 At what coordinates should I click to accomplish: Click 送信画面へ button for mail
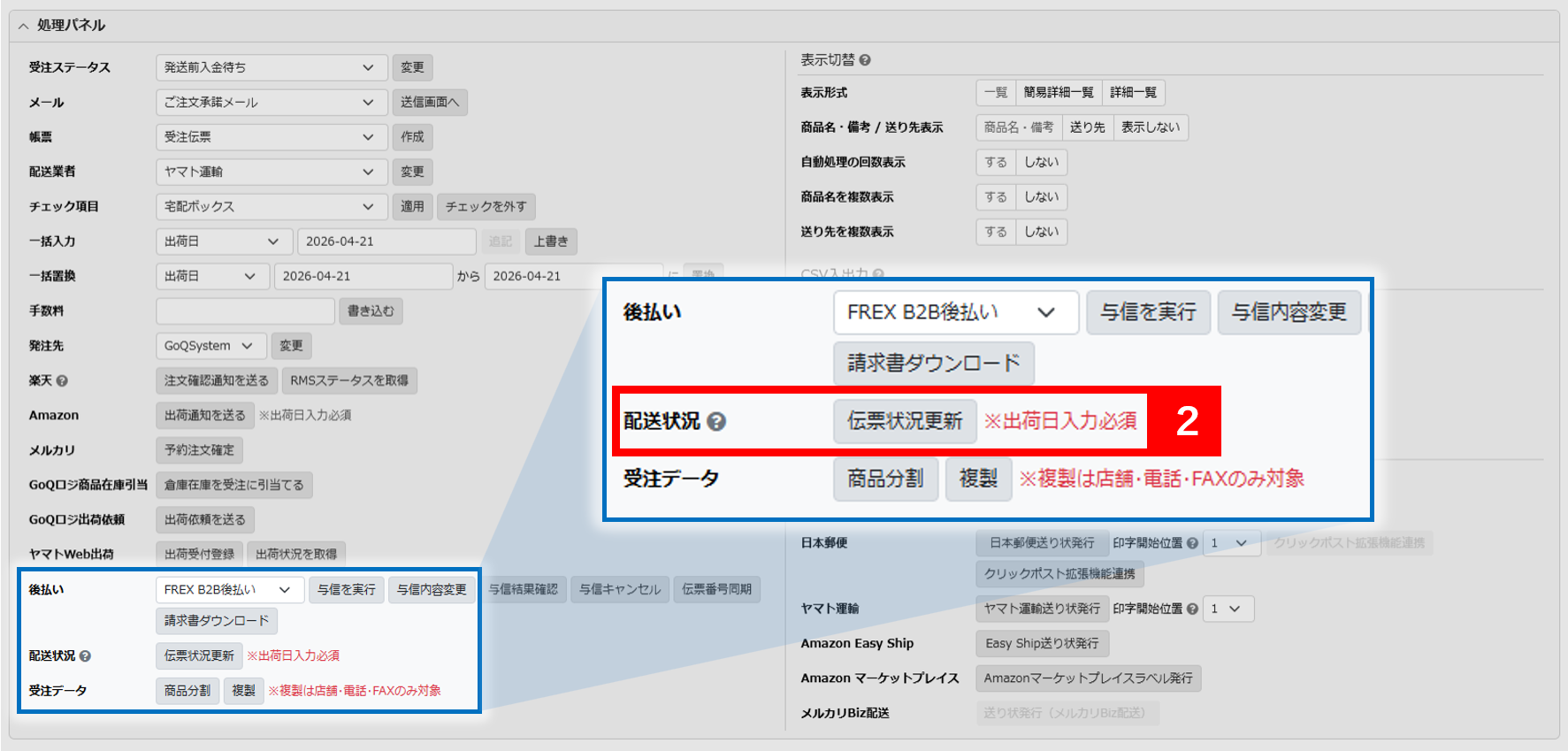pyautogui.click(x=430, y=103)
